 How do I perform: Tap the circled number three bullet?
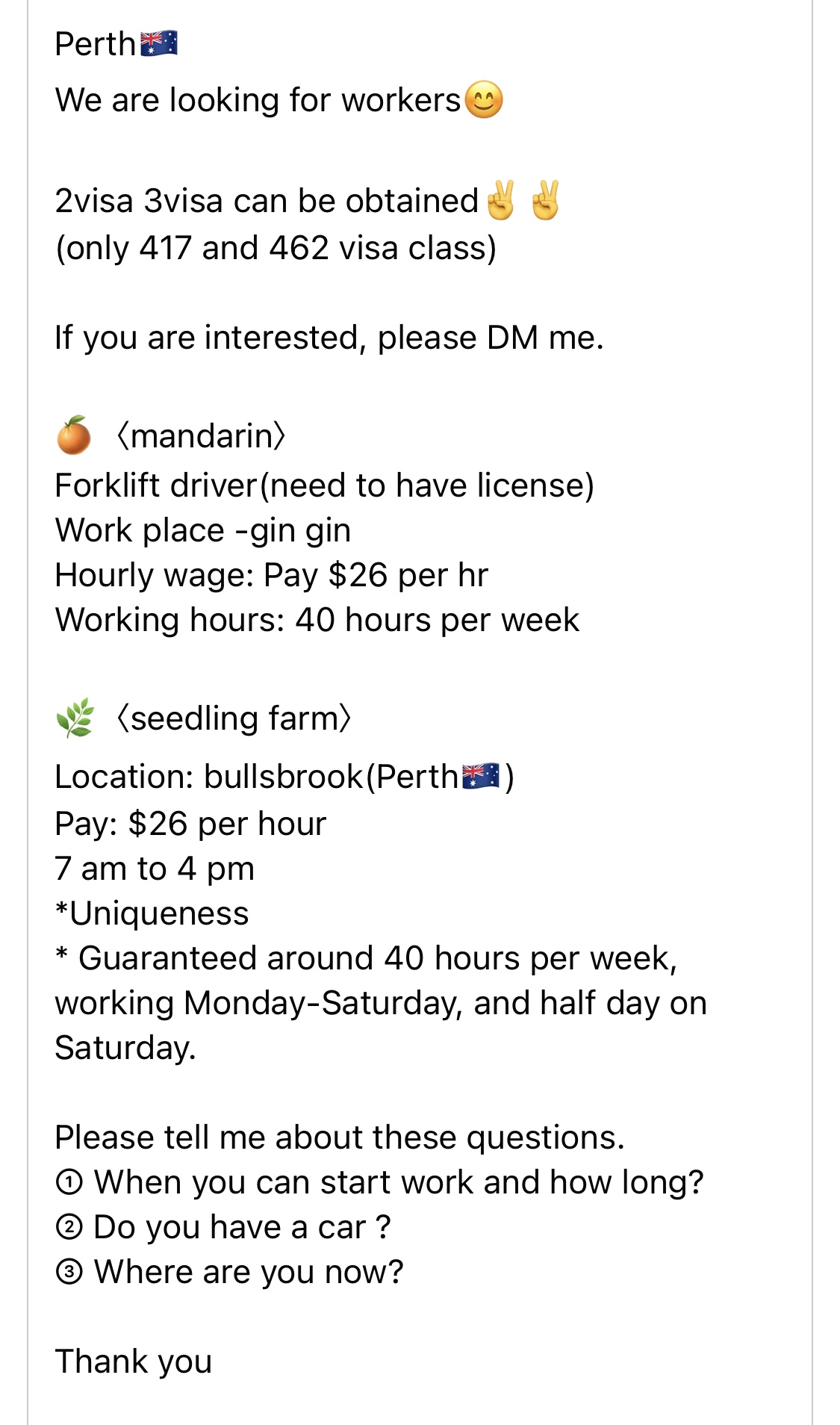click(69, 1272)
